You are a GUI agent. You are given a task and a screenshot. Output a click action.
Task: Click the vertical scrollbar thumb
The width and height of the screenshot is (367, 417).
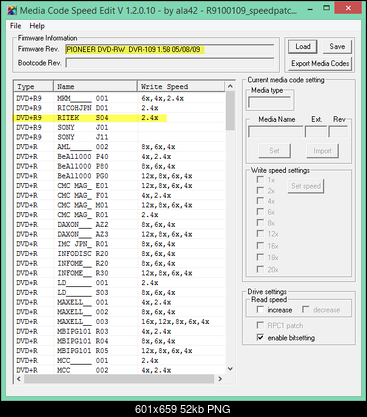point(230,110)
